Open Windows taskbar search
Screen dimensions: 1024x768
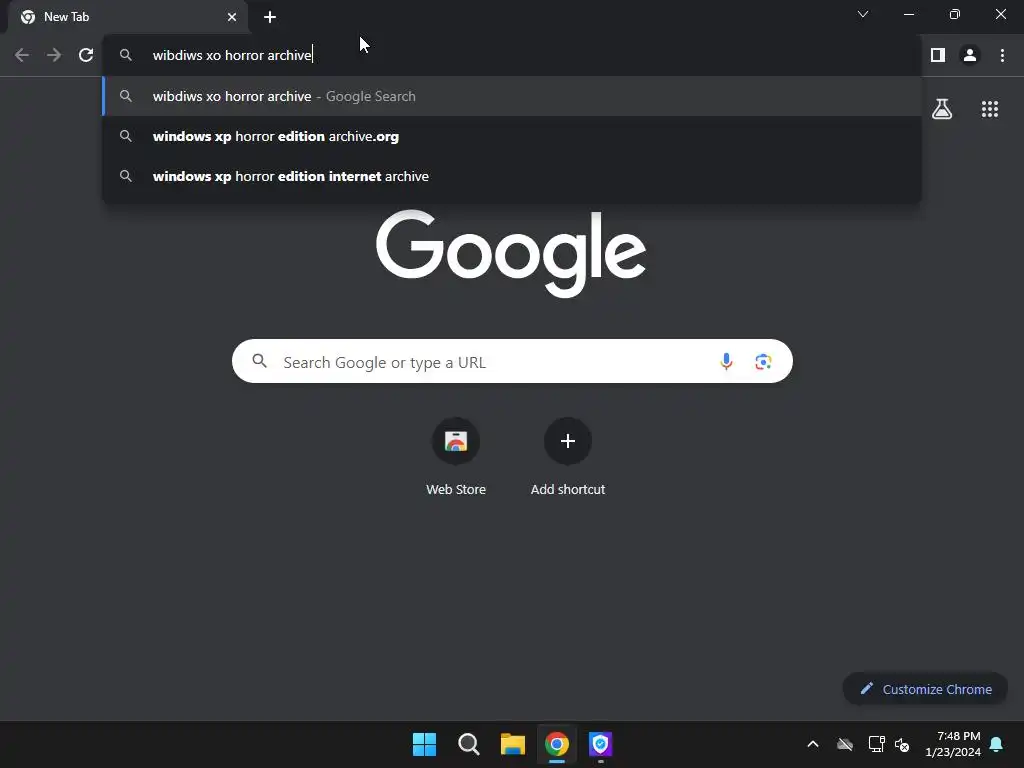[x=468, y=744]
